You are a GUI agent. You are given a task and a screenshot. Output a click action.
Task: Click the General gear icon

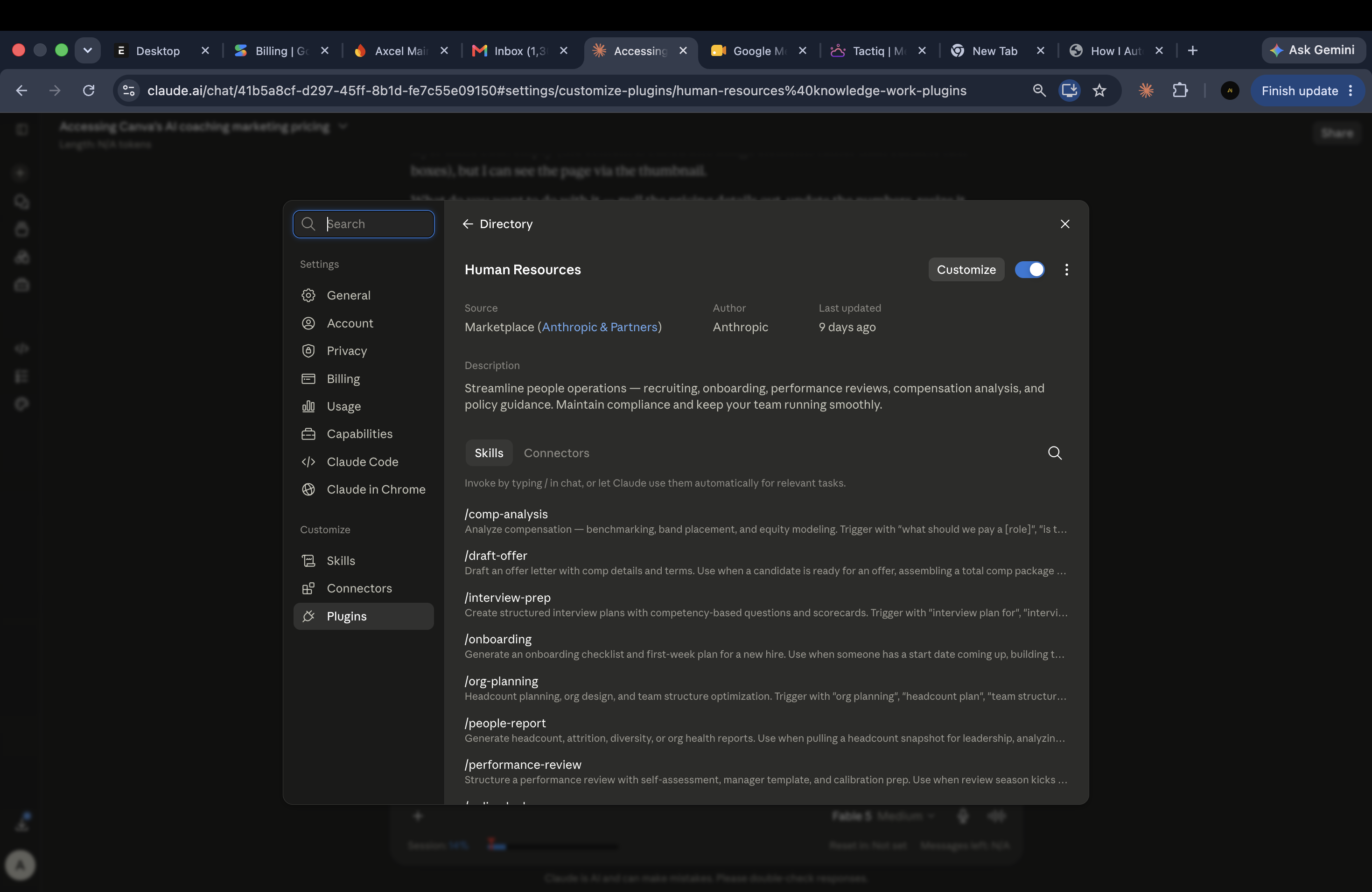pyautogui.click(x=308, y=295)
